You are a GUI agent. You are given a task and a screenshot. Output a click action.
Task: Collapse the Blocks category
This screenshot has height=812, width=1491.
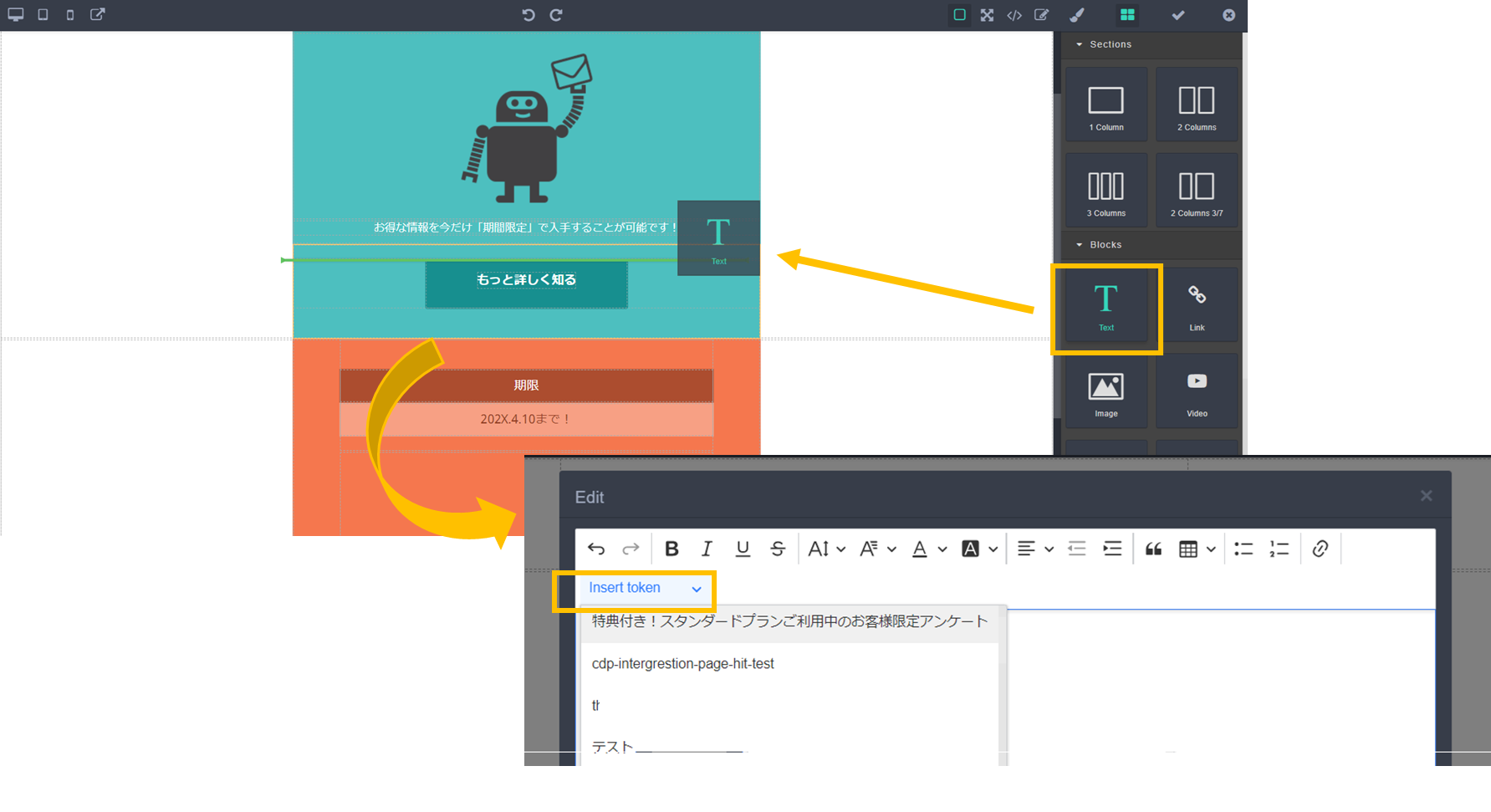point(1105,245)
